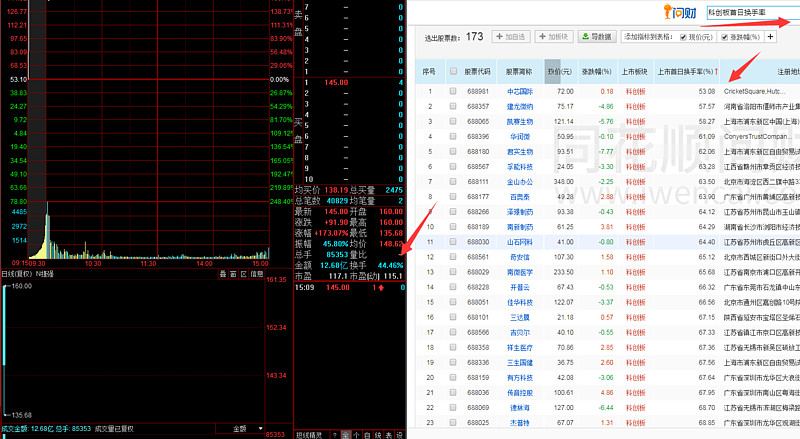
Task: Click the 问财 logo
Action: point(680,12)
